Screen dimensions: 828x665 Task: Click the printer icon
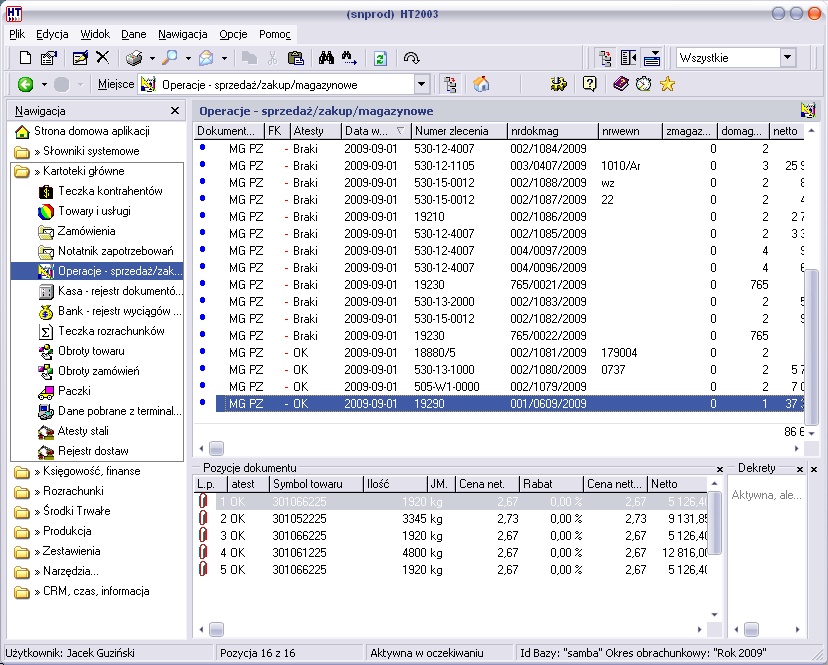[134, 58]
